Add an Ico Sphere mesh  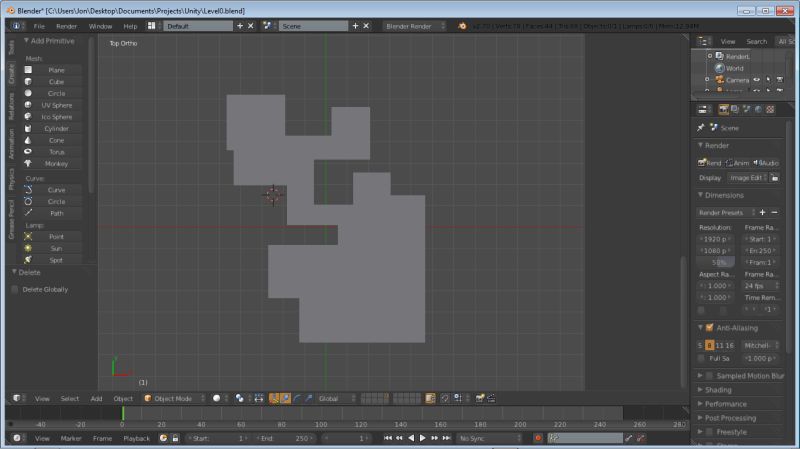point(53,117)
